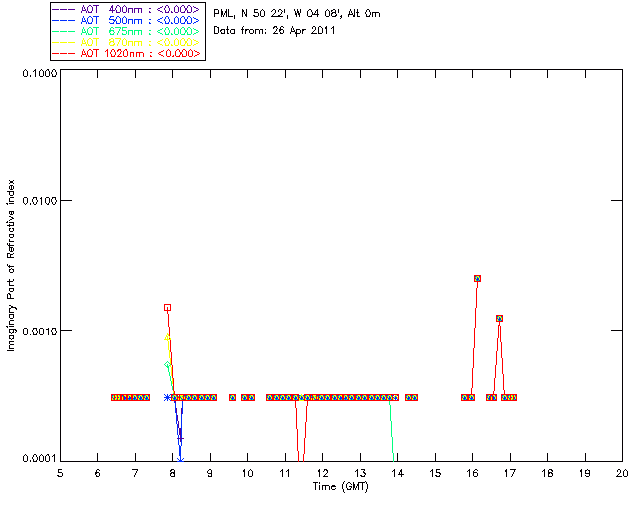The image size is (640, 512).
Task: Click the 0.0010 y-axis tick label
Action: click(40, 331)
